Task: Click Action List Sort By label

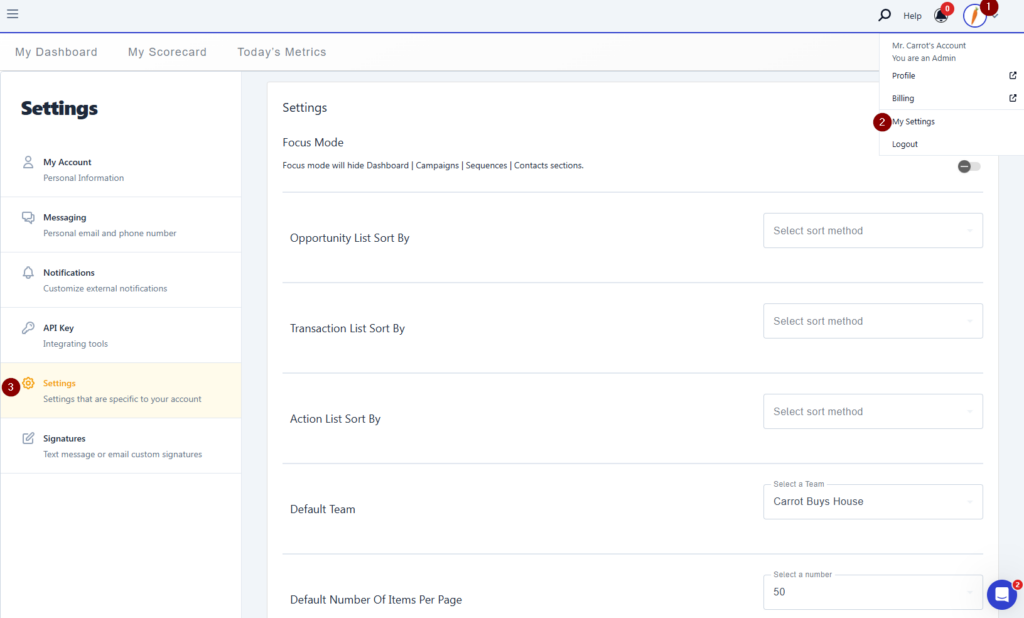Action: [x=335, y=419]
